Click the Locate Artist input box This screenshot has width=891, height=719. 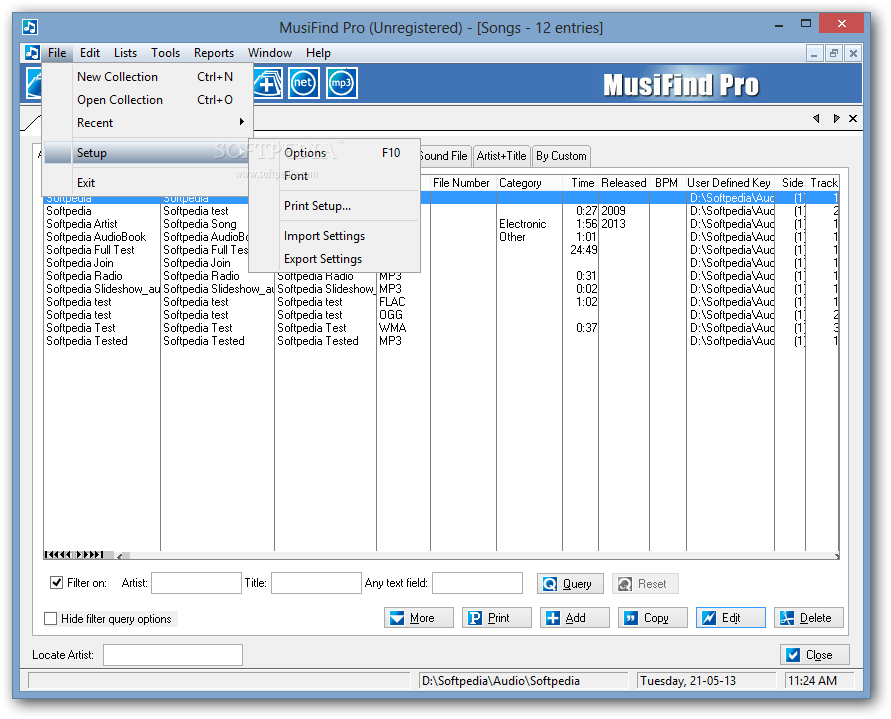173,655
